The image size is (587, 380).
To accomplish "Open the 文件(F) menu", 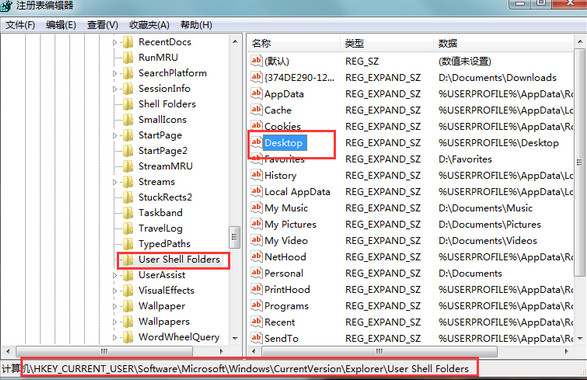I will [20, 25].
